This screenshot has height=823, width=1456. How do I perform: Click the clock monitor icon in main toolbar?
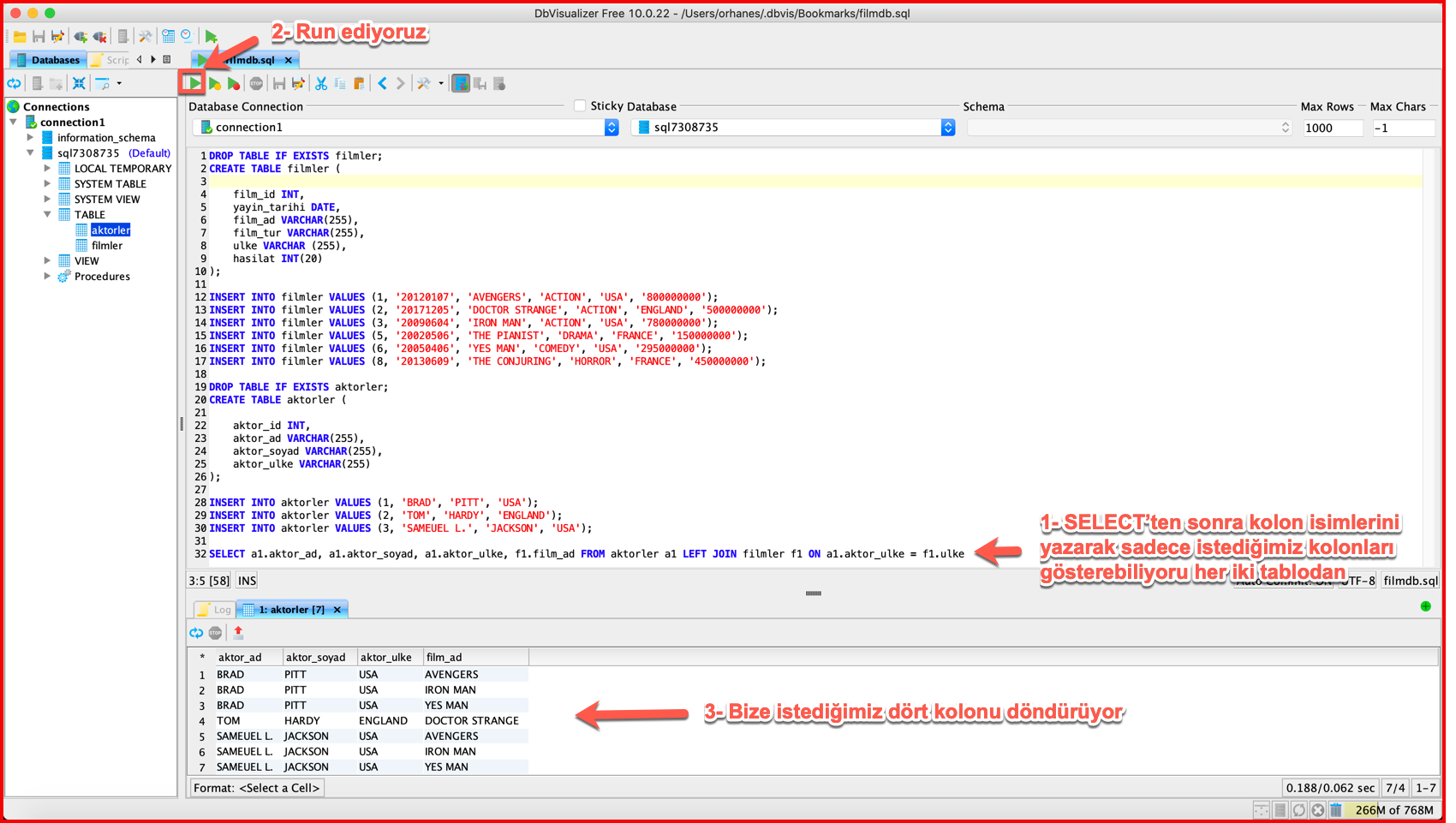[187, 37]
